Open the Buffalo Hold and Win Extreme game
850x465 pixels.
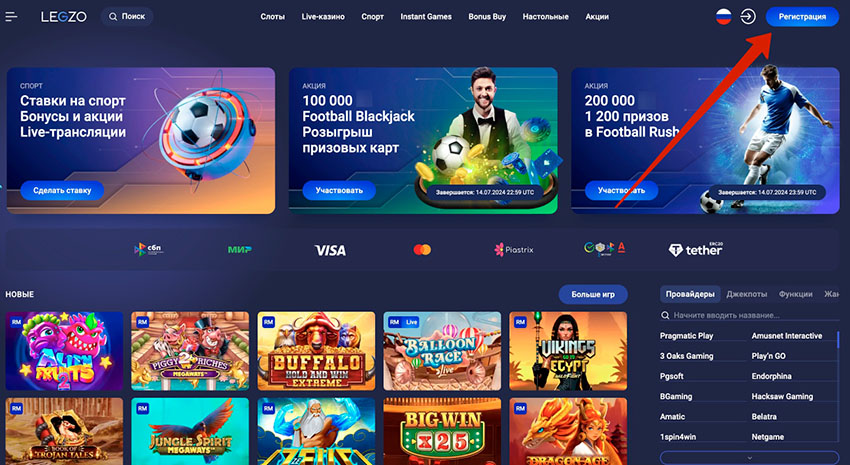(x=316, y=351)
